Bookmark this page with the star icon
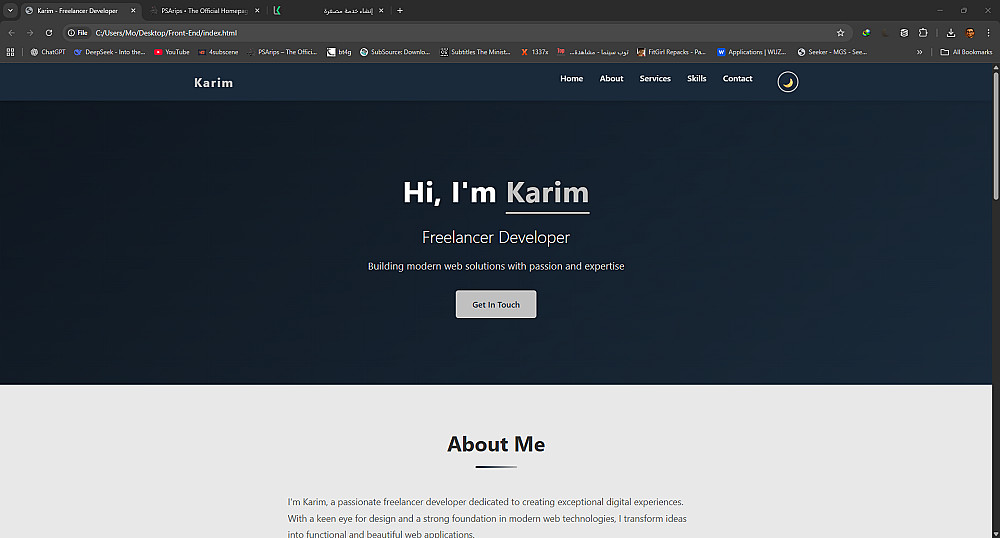 [841, 33]
